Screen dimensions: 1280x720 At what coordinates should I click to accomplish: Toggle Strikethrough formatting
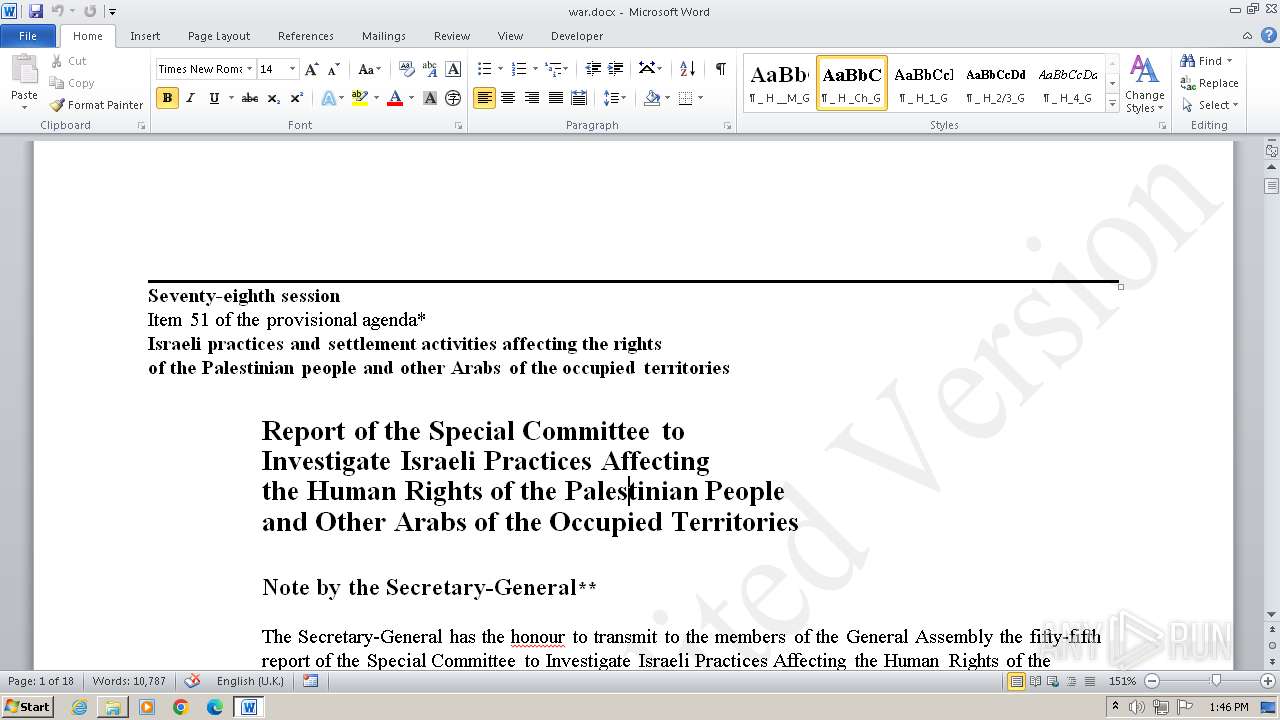click(x=250, y=98)
